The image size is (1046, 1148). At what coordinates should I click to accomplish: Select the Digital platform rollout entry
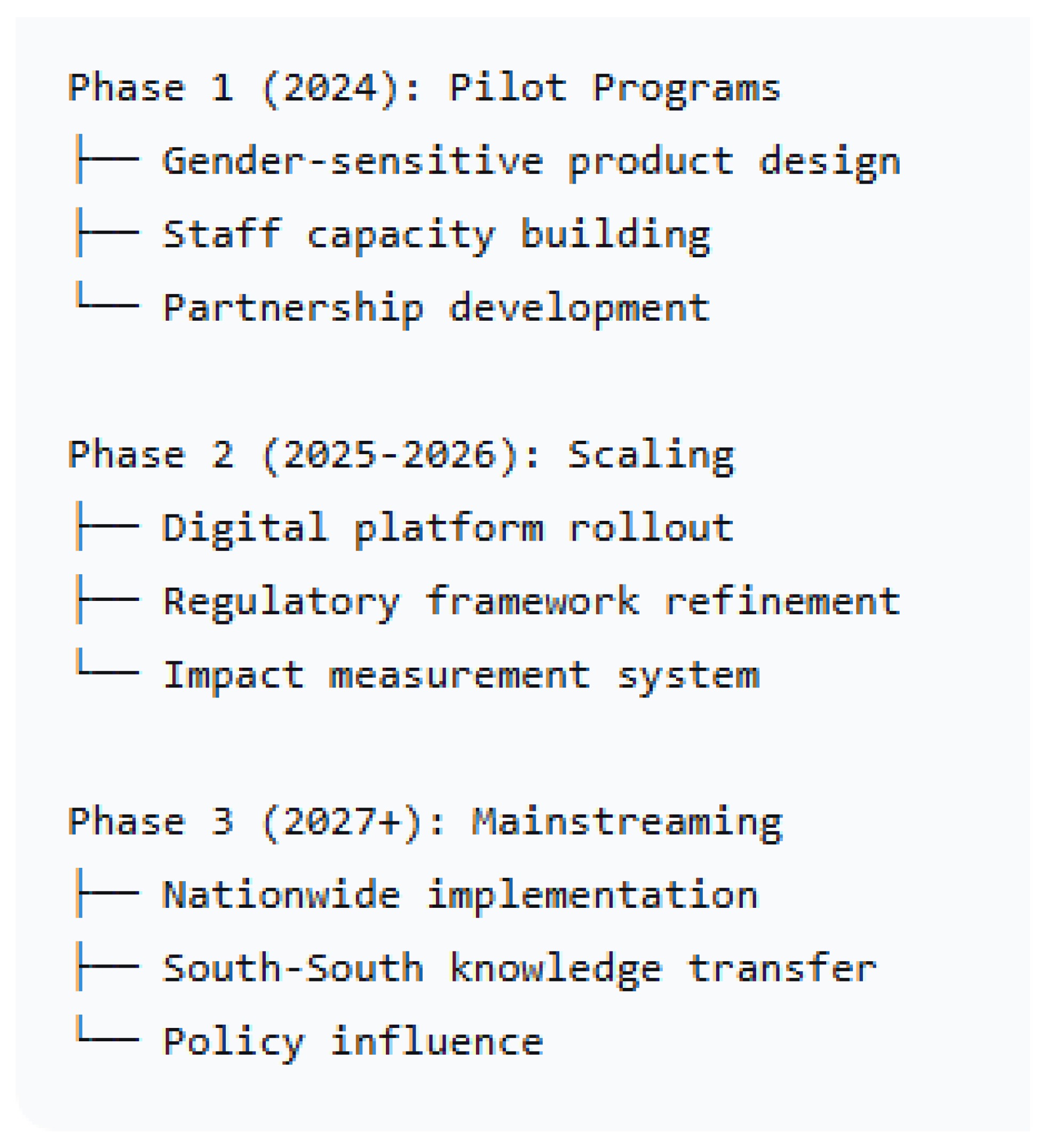pos(448,527)
